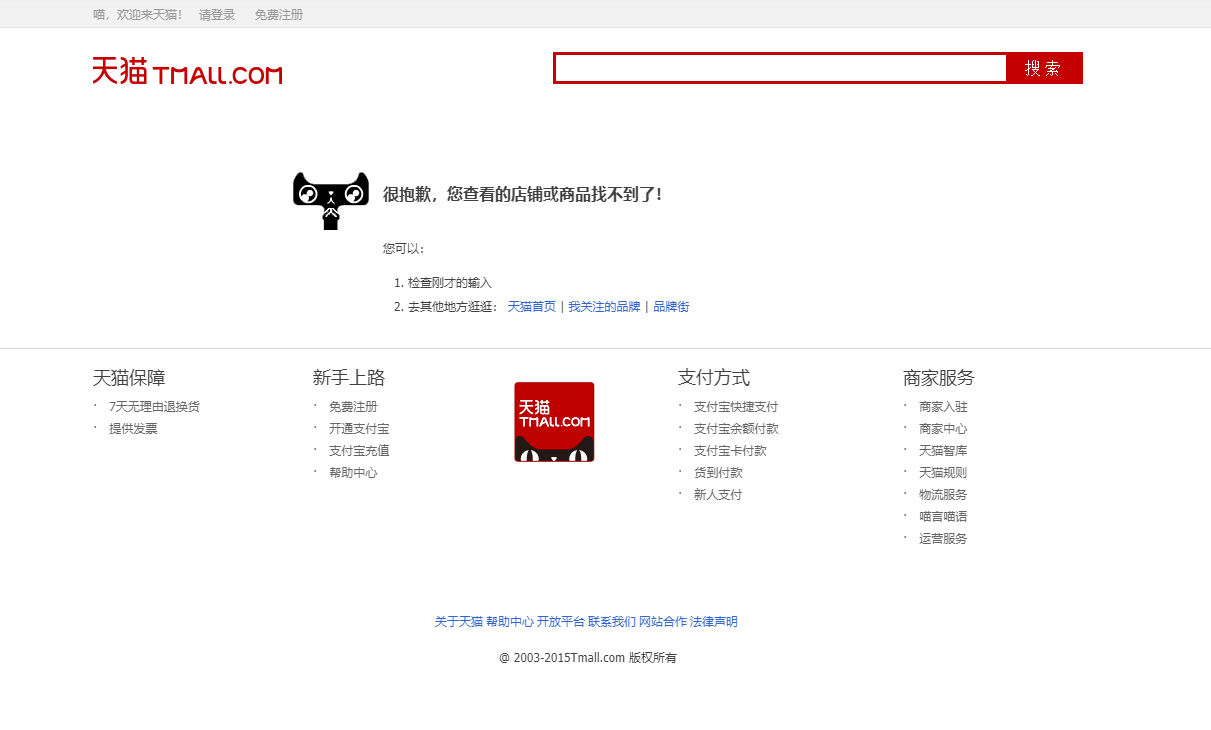
Task: Open 法律声明 footer link
Action: 714,622
